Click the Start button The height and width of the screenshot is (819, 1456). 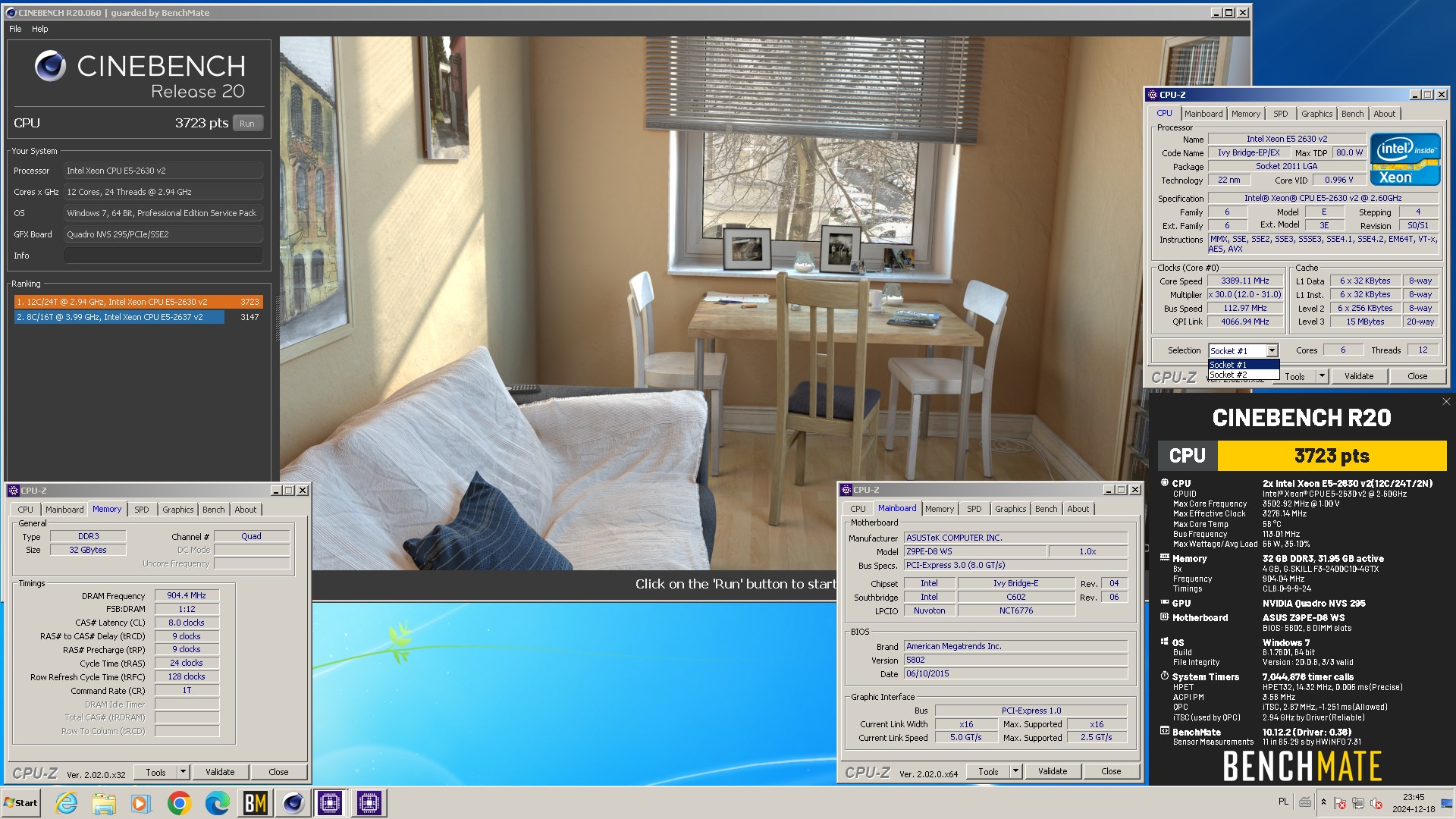(x=21, y=803)
